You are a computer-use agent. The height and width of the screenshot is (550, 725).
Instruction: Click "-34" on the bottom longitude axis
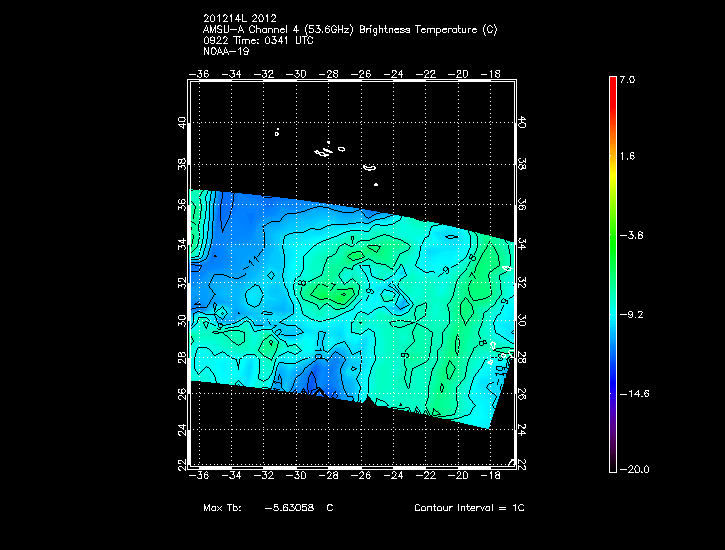(x=232, y=476)
